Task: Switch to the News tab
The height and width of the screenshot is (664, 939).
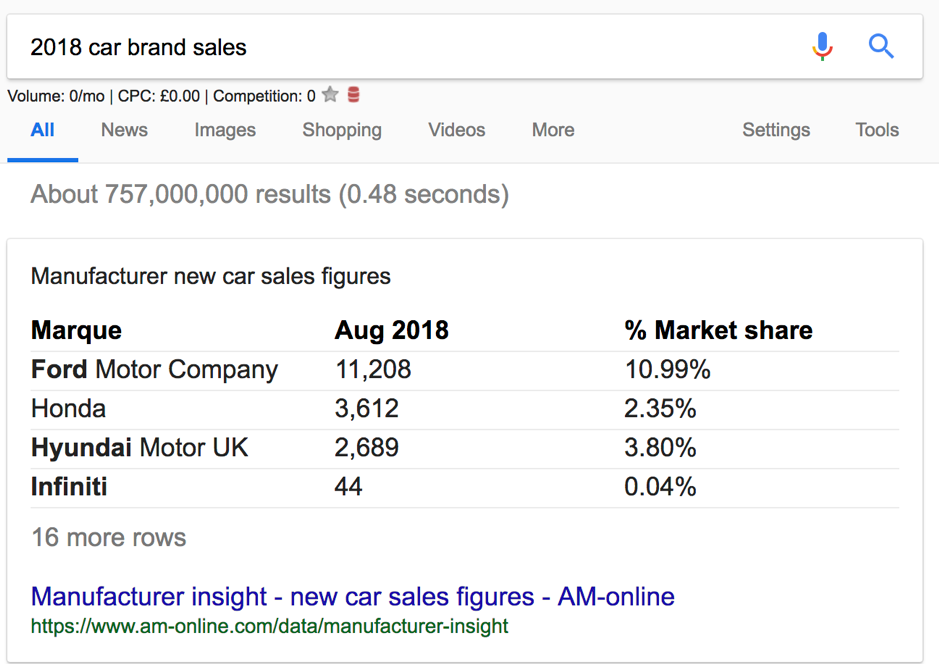Action: point(123,130)
